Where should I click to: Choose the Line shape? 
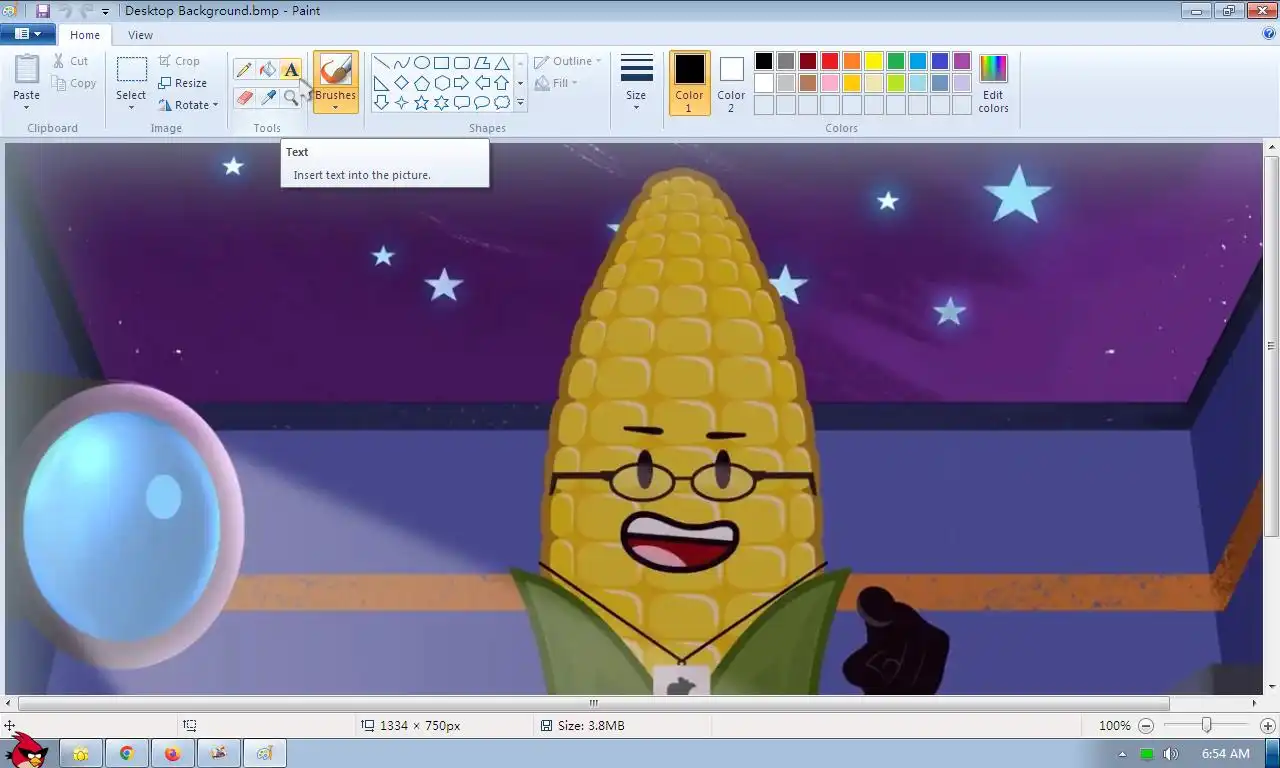[381, 63]
